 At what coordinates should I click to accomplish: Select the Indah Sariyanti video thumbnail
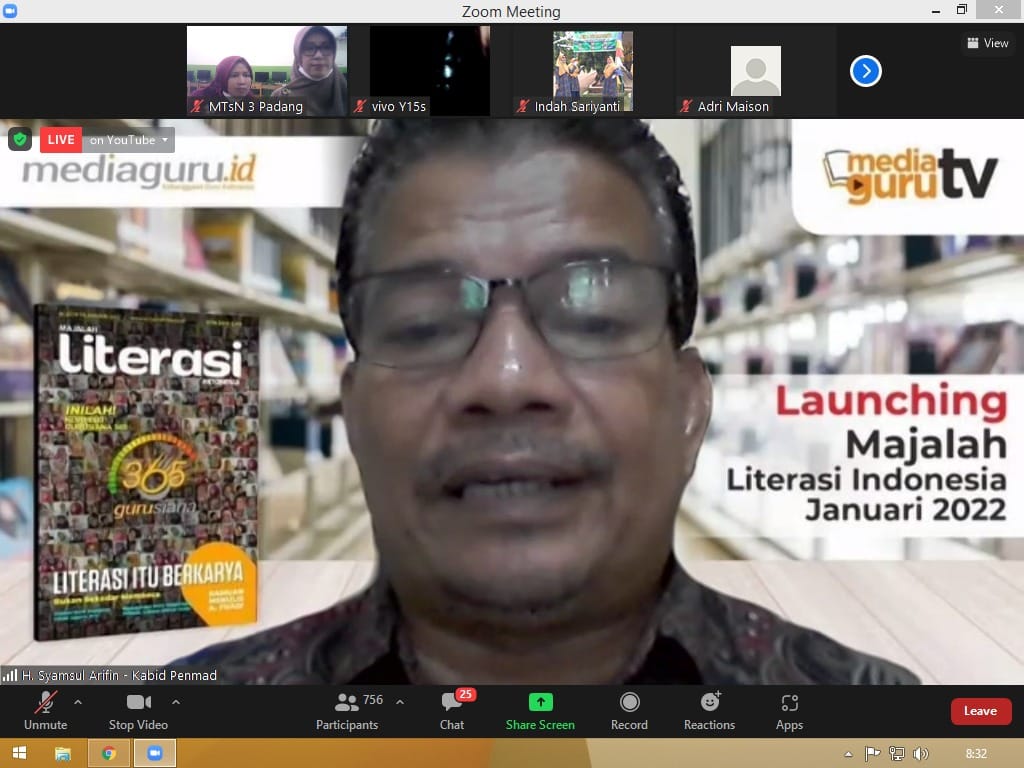[x=593, y=71]
